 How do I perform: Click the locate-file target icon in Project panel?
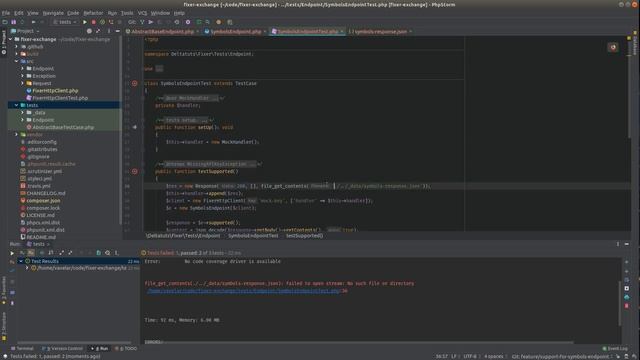[89, 31]
